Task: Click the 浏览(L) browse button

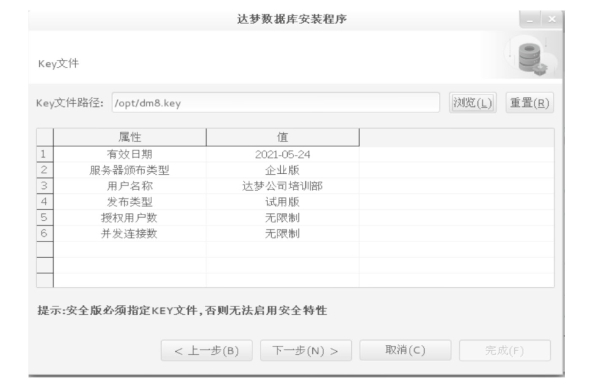Action: click(x=472, y=103)
